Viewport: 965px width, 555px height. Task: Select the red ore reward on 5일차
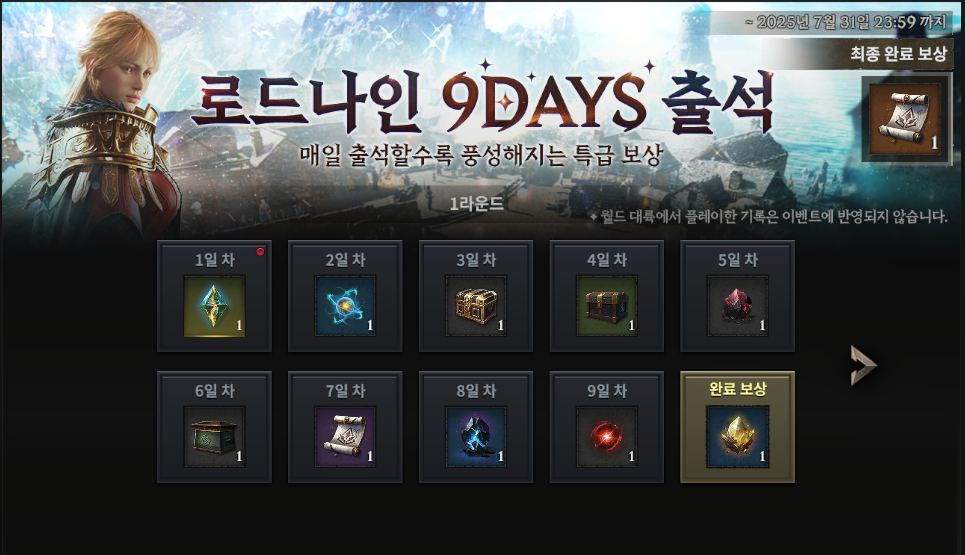coord(737,306)
